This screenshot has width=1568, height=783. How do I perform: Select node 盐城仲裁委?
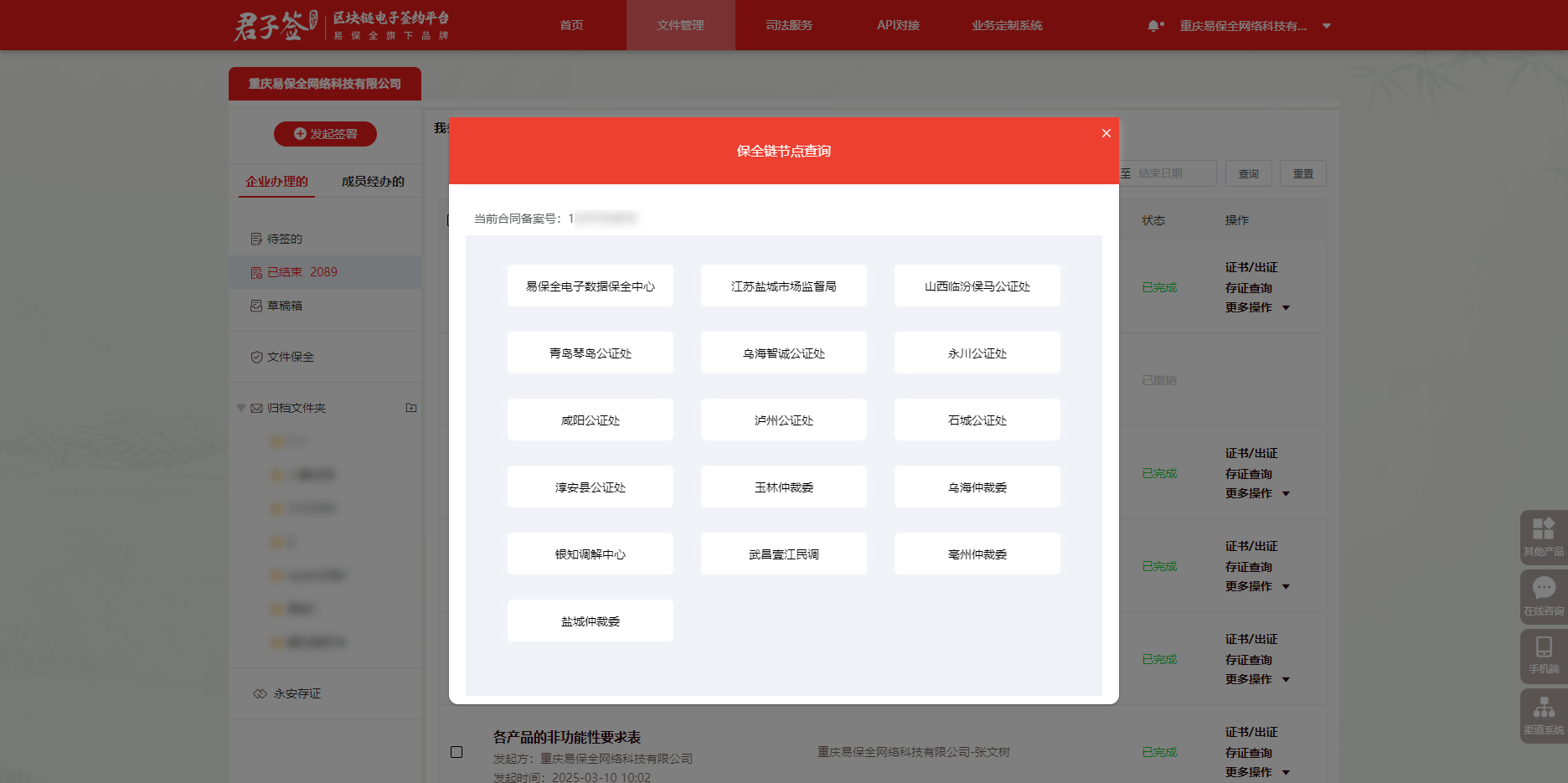tap(591, 621)
